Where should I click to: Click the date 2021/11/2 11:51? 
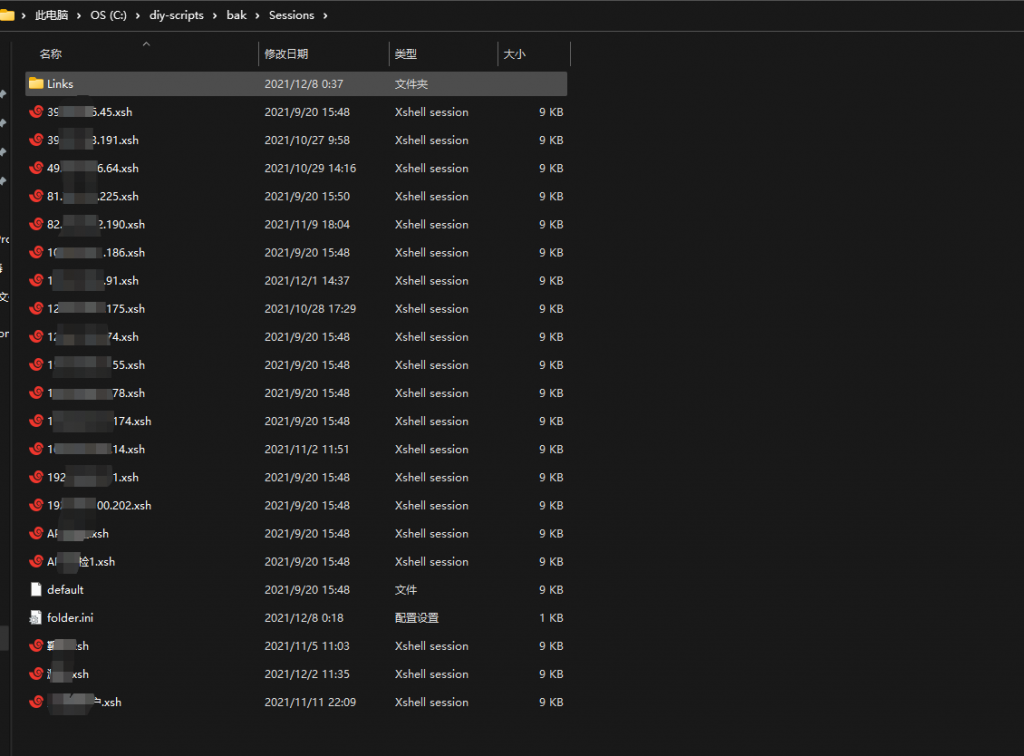coord(307,449)
